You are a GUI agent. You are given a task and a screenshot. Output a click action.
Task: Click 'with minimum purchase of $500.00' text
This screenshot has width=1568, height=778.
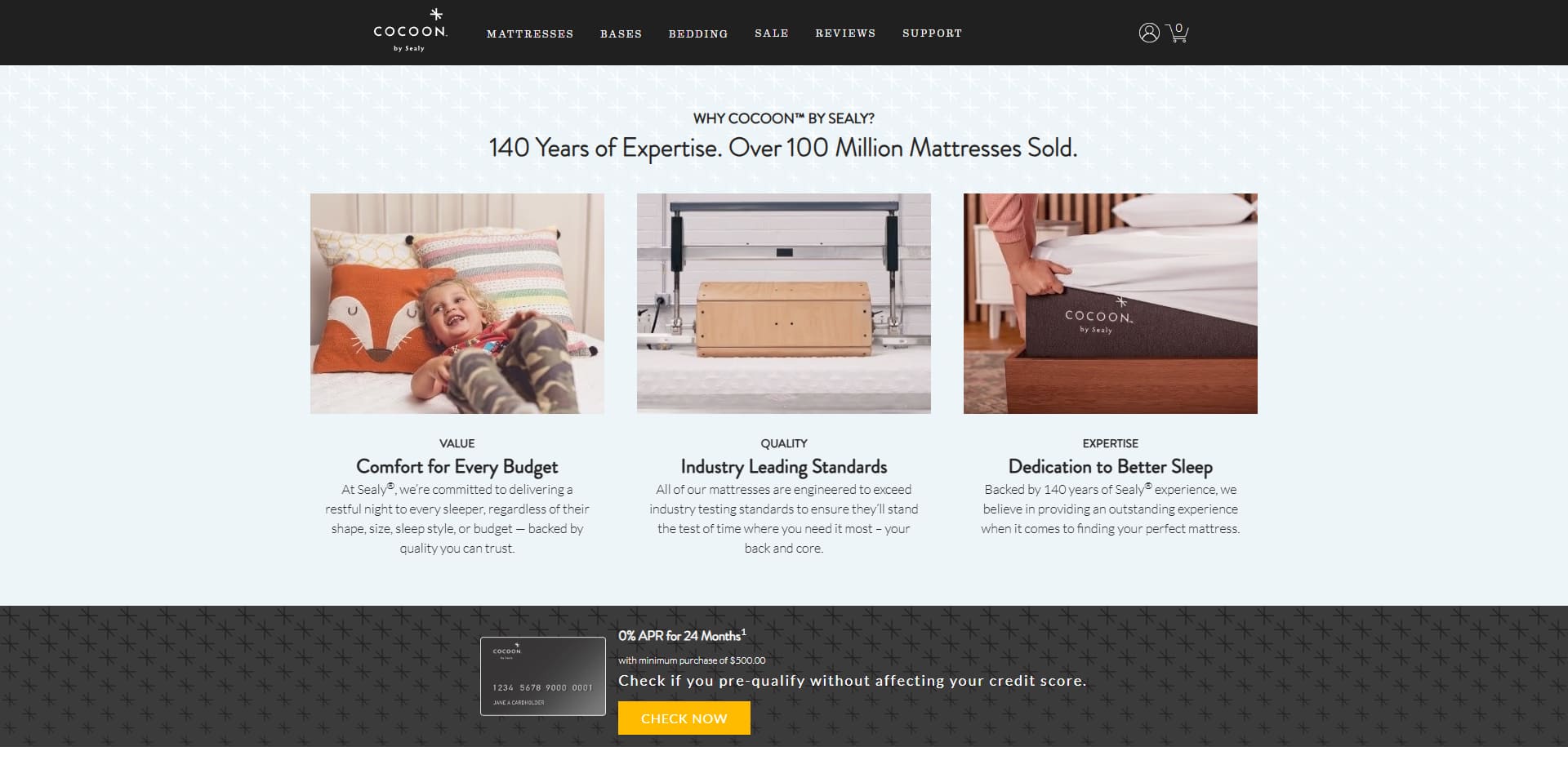tap(692, 660)
